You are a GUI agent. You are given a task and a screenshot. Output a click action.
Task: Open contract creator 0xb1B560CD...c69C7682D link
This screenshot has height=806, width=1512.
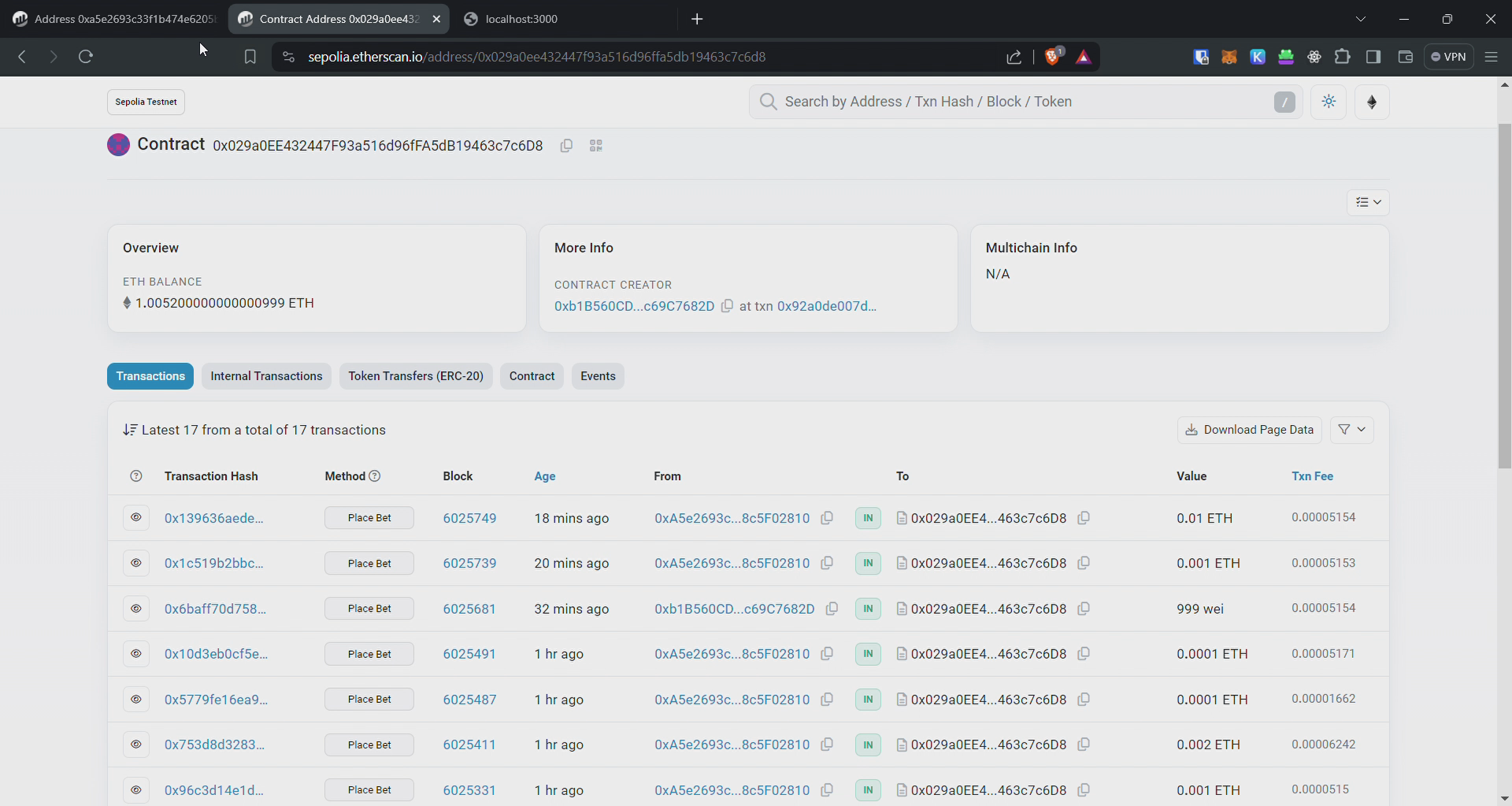[x=634, y=305]
